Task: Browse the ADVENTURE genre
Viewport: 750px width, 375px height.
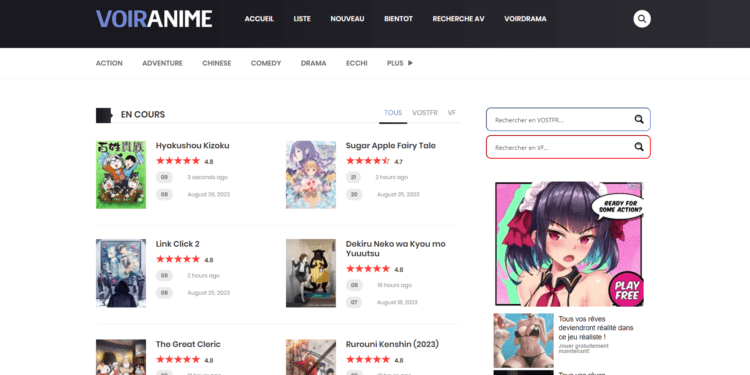Action: [x=162, y=63]
